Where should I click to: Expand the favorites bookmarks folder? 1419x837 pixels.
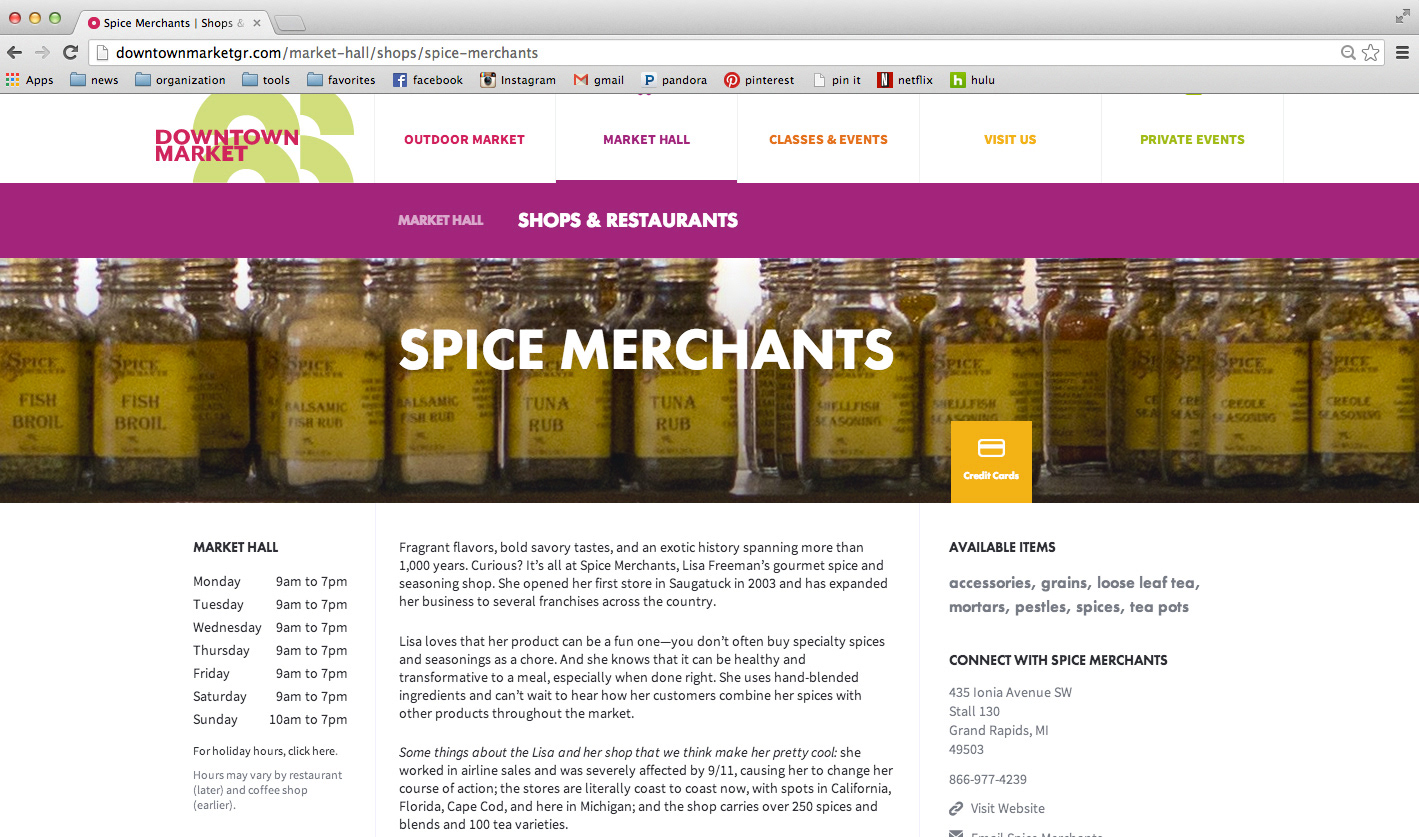[341, 80]
